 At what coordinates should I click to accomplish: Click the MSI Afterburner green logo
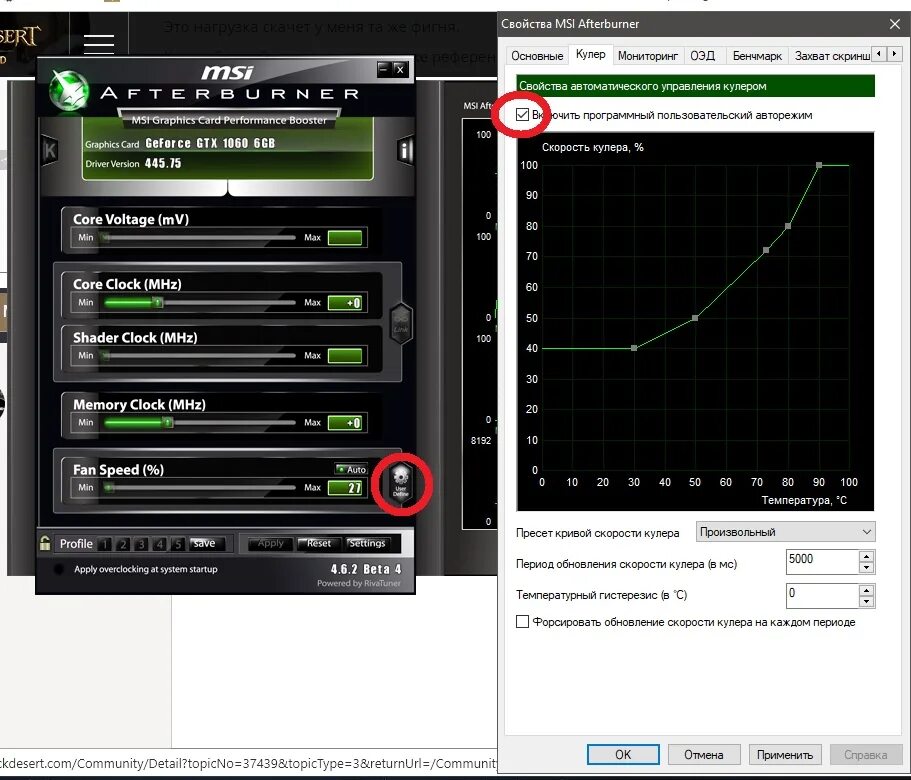point(69,89)
